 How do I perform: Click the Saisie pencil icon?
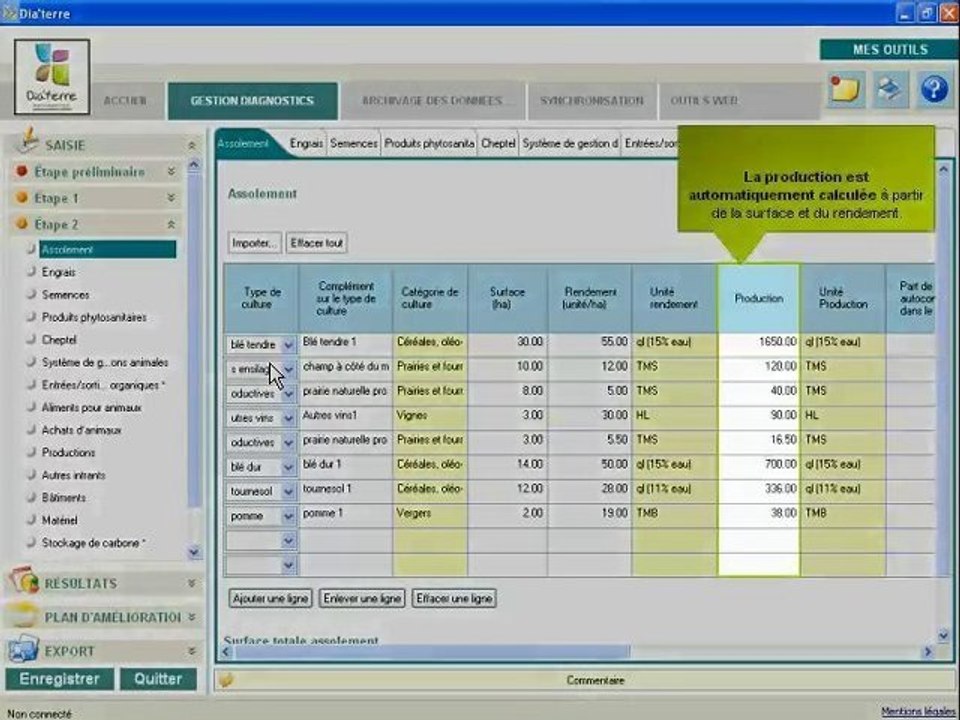(x=28, y=141)
